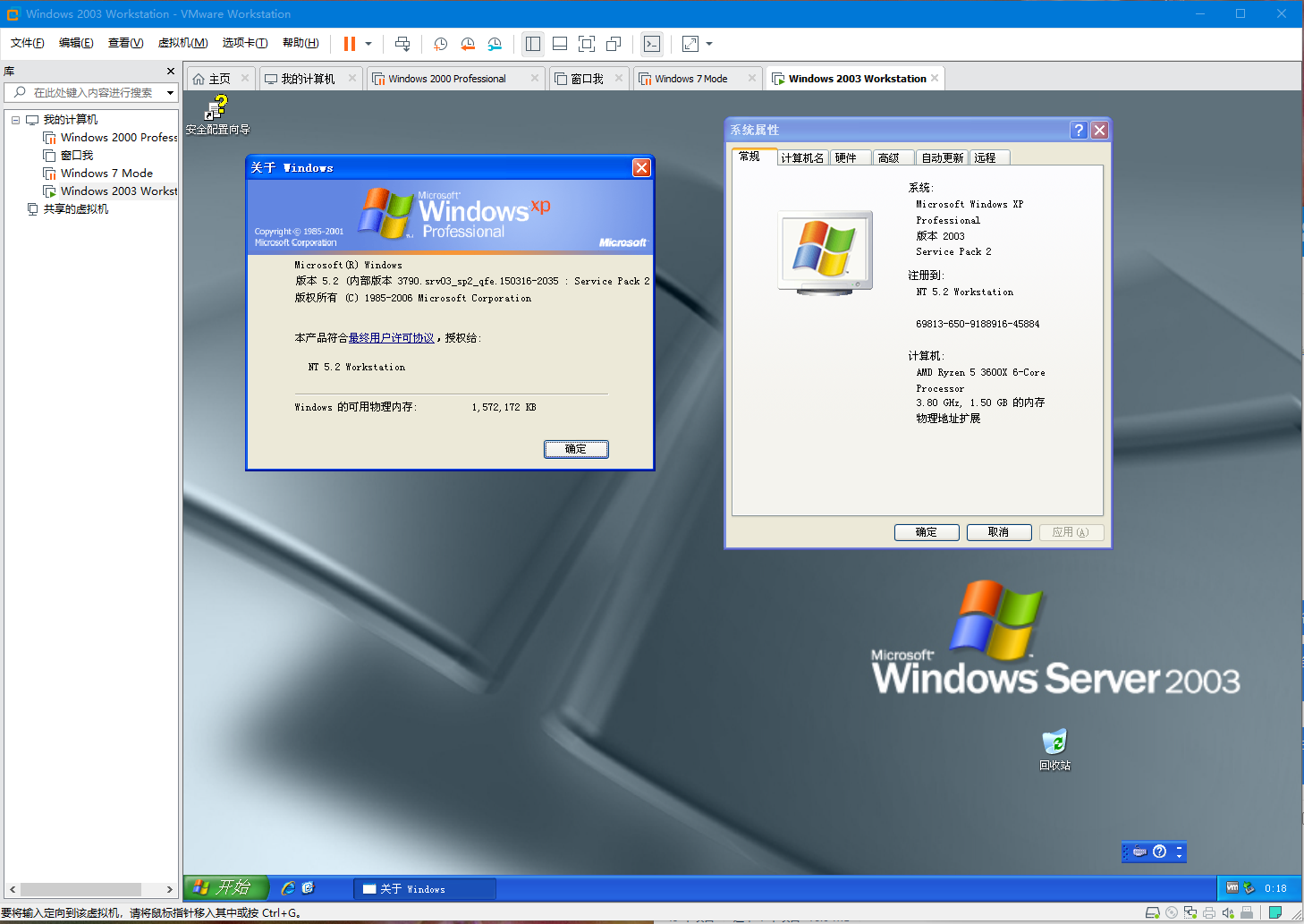Open the stretch mode dropdown on toolbar
The height and width of the screenshot is (924, 1304).
(x=708, y=43)
